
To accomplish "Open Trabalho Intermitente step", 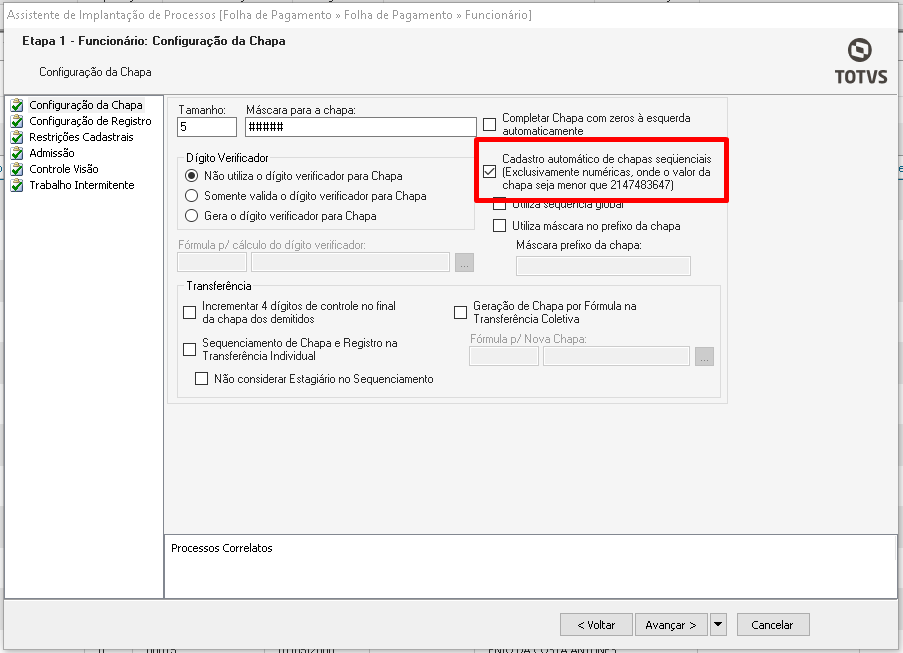I will coord(82,185).
